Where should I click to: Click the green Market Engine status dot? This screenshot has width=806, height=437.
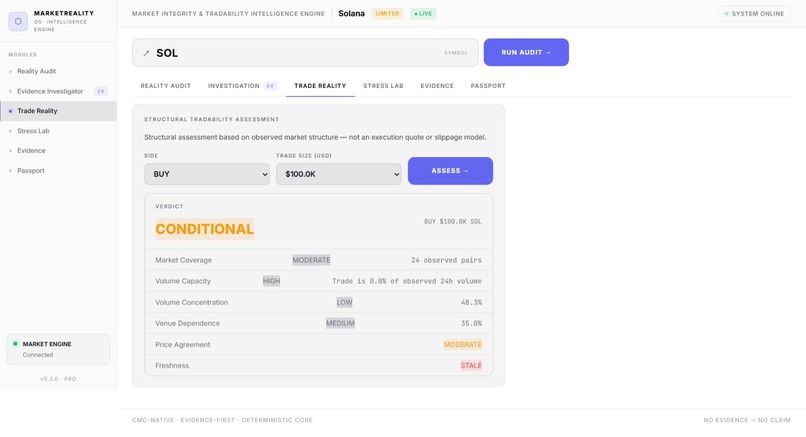[15, 343]
